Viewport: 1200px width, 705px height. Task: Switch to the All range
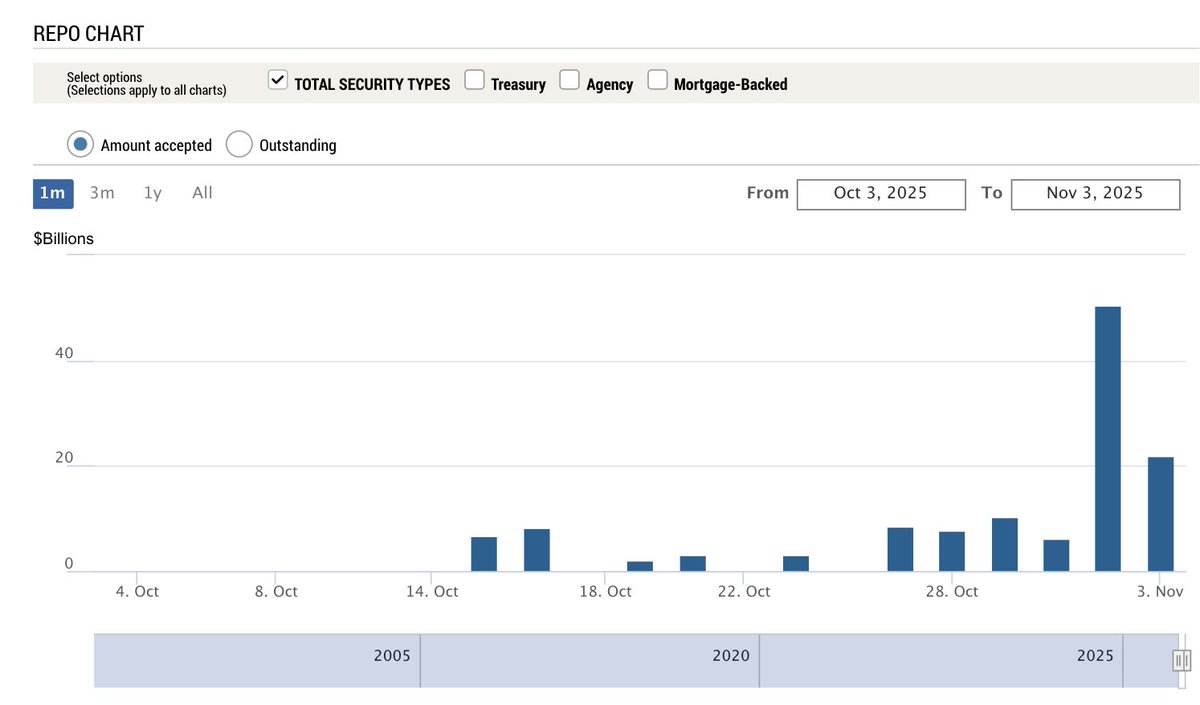pyautogui.click(x=202, y=193)
